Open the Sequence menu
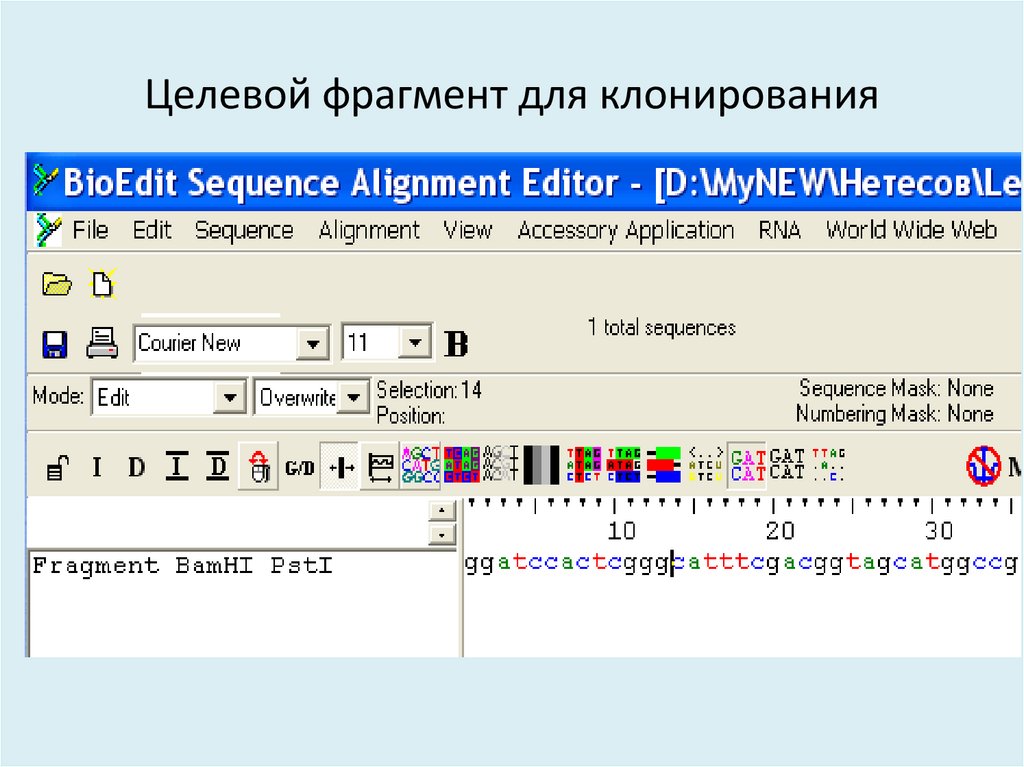The image size is (1024, 767). [244, 230]
